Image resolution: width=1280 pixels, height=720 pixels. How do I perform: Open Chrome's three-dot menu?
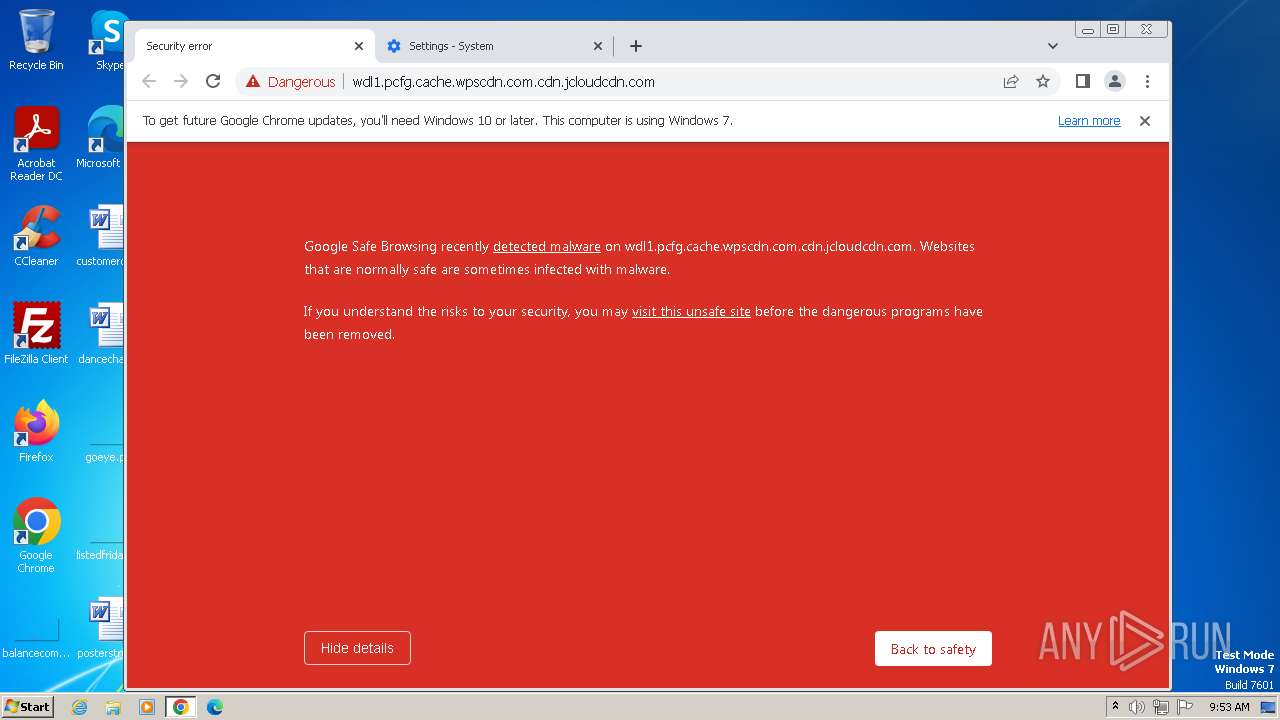[x=1147, y=82]
